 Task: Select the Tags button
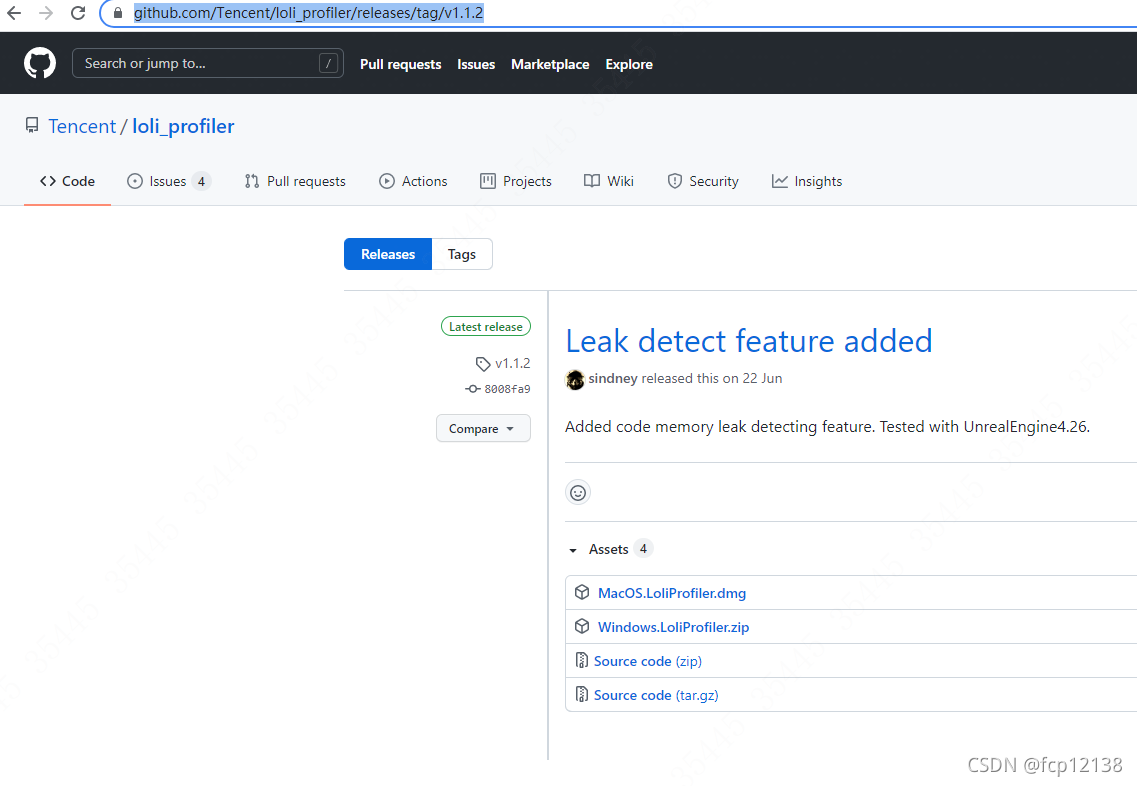[462, 255]
